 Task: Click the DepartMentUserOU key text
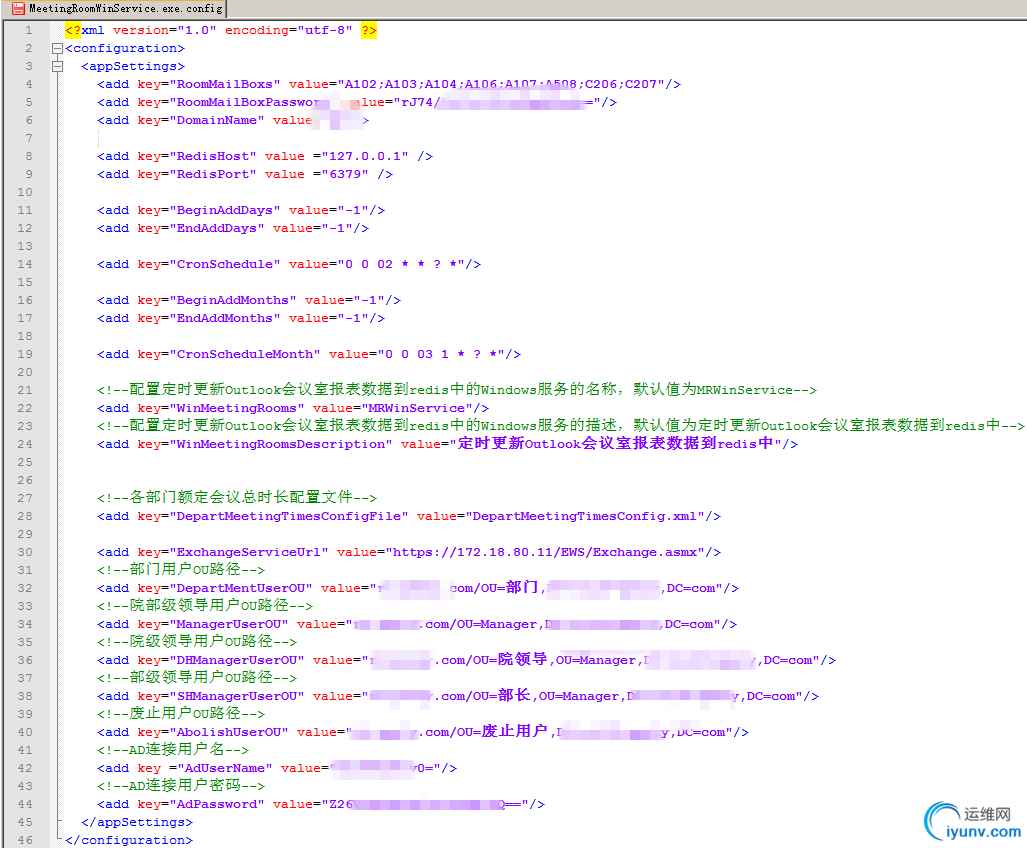coord(241,589)
